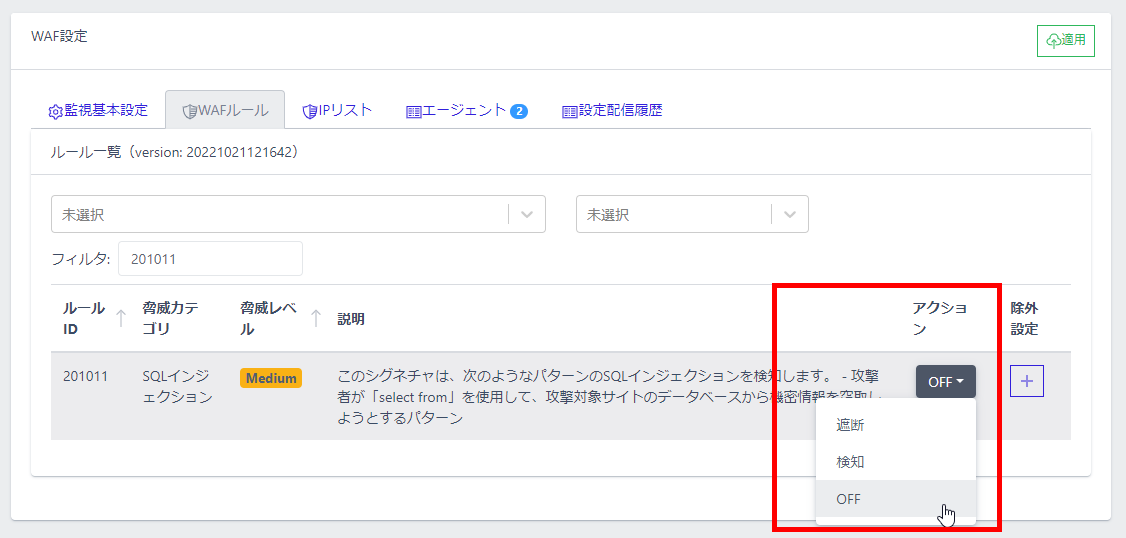Click the Medium threat level badge
This screenshot has height=538, width=1126.
(x=271, y=378)
